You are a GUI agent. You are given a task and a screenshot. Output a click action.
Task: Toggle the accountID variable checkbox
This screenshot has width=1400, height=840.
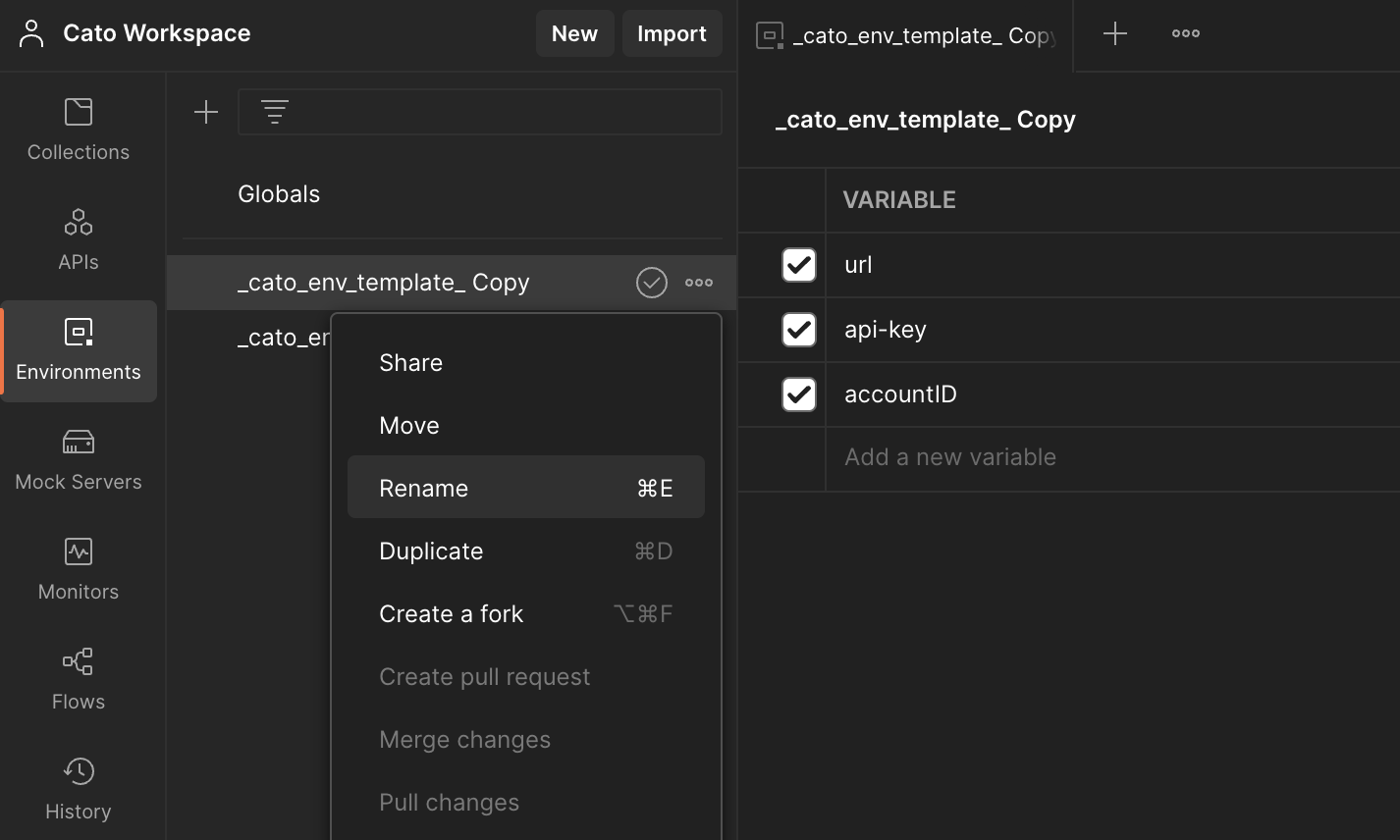[799, 394]
